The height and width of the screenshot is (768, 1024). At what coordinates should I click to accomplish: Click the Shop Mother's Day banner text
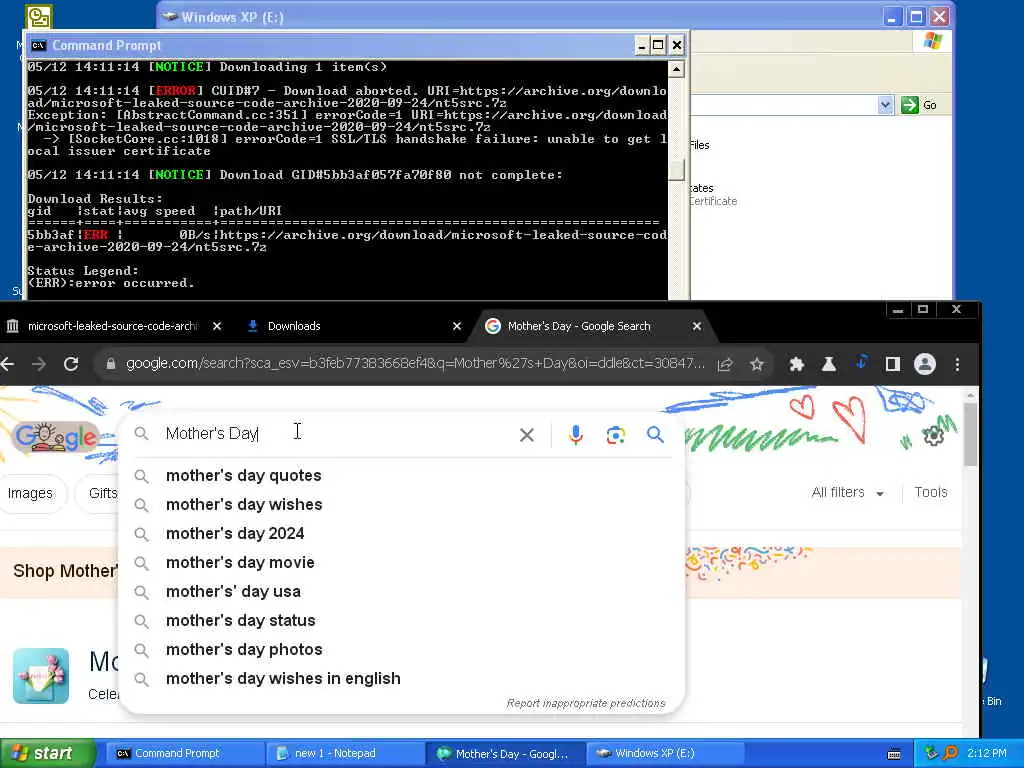coord(65,571)
